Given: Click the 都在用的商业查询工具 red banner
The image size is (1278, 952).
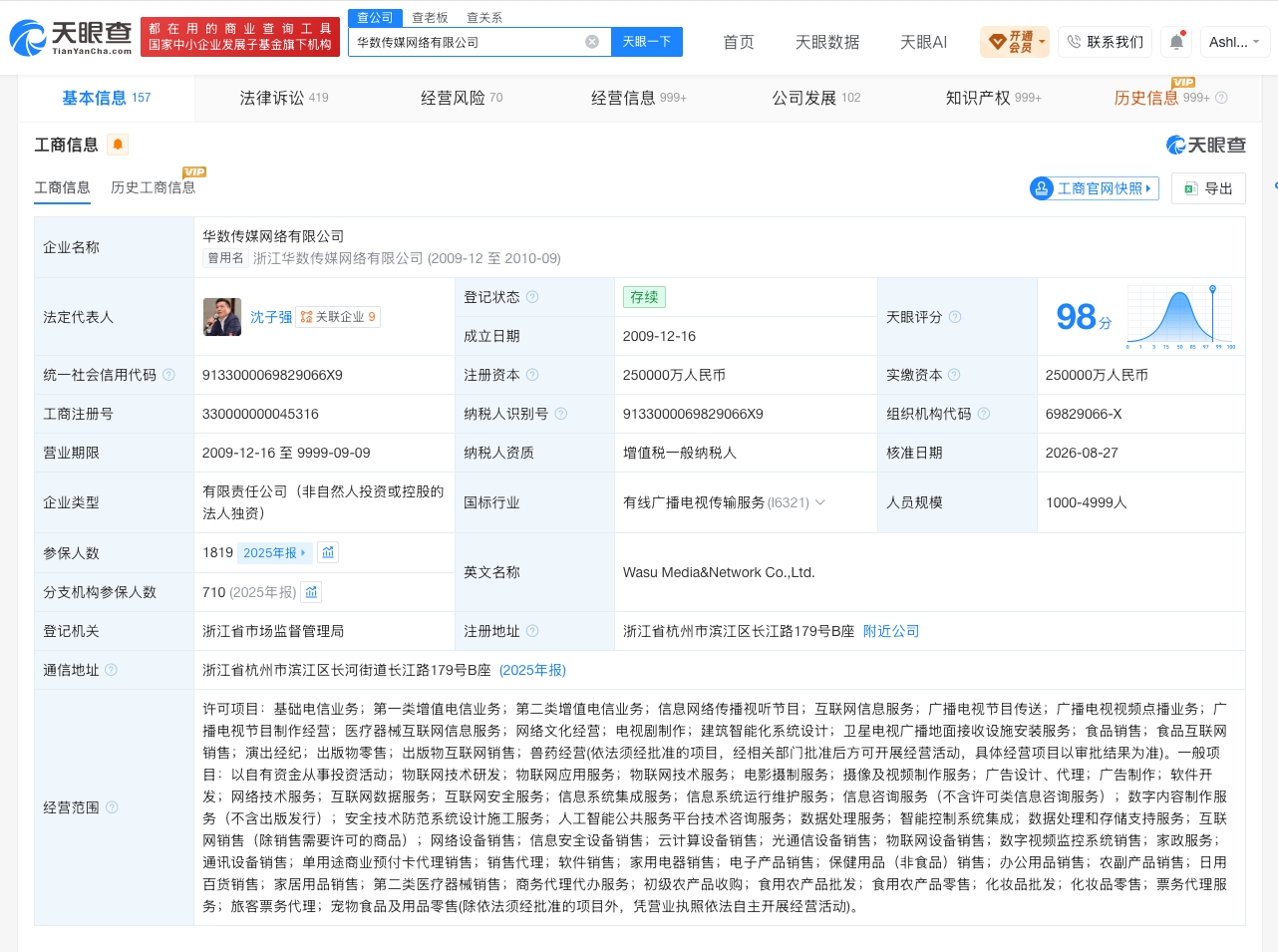Looking at the screenshot, I should click(240, 37).
